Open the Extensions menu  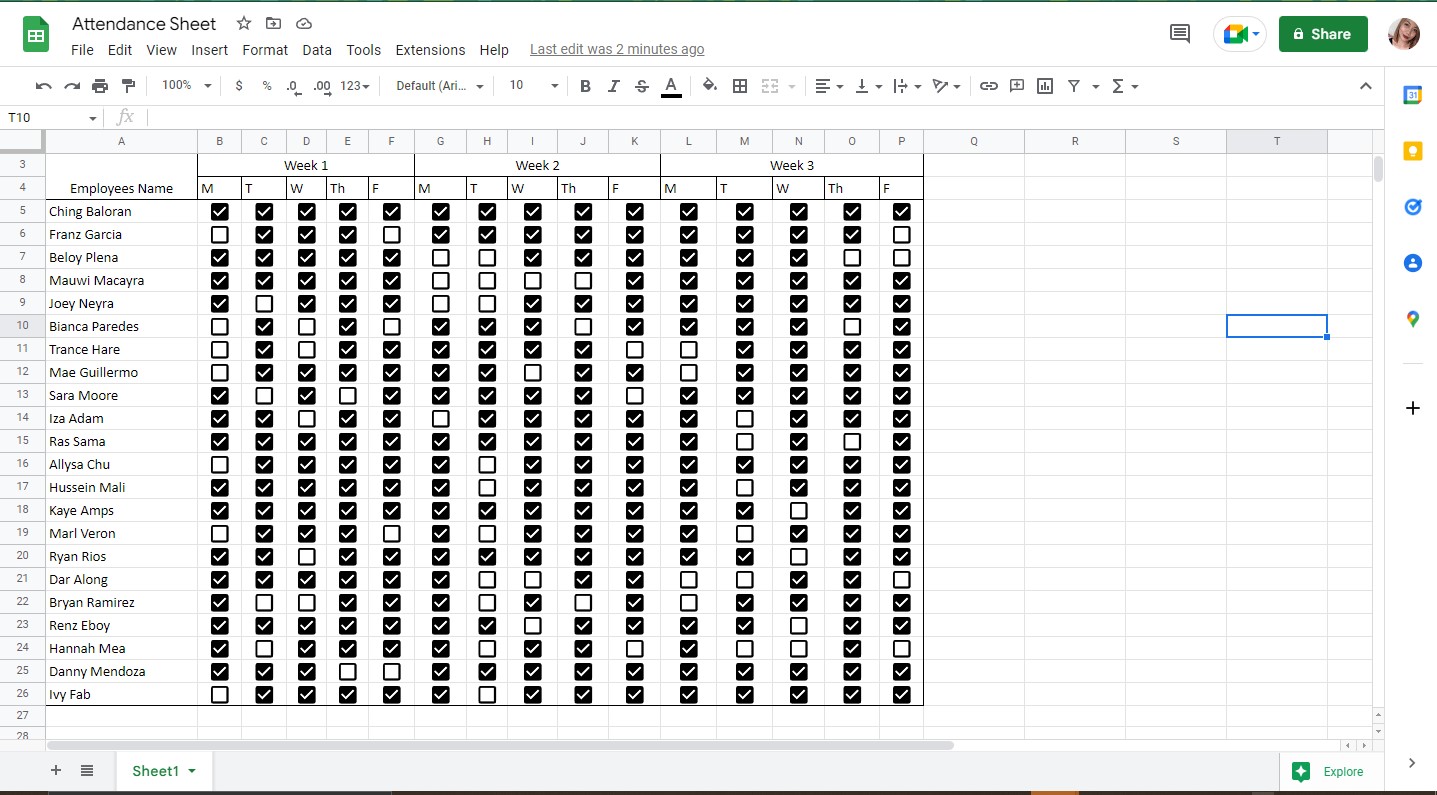(431, 50)
